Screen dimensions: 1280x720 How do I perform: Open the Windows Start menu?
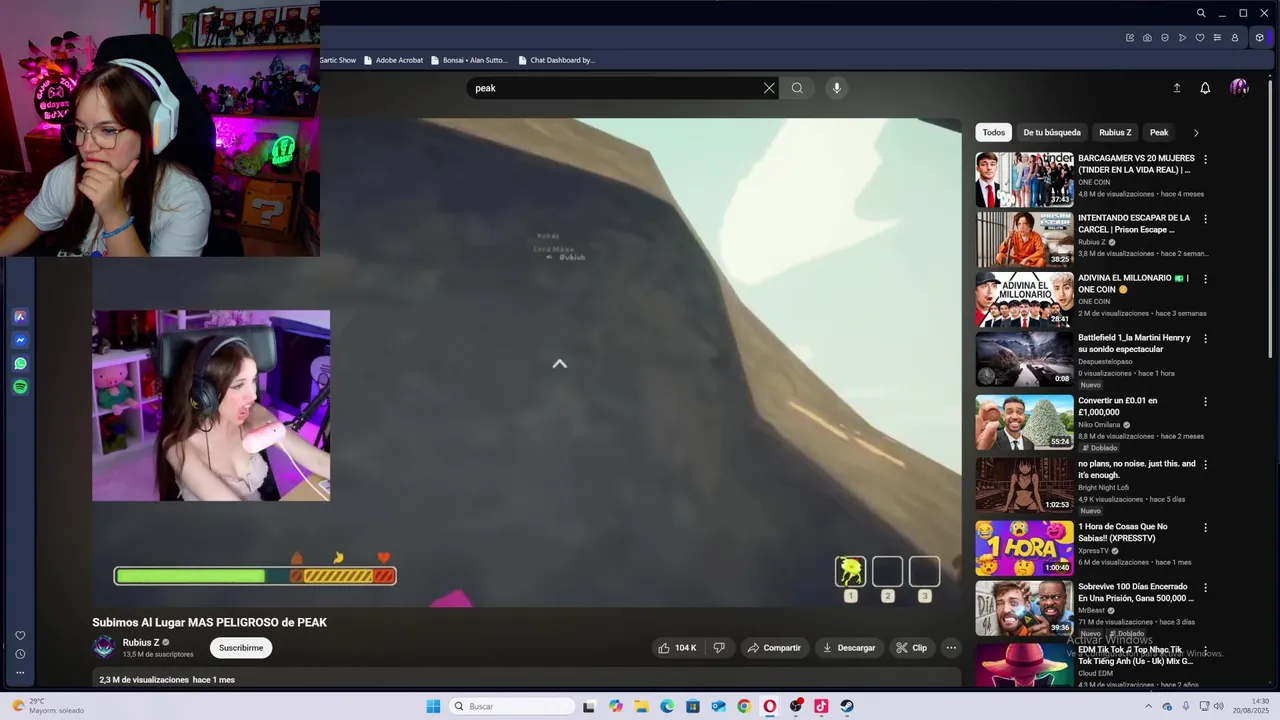click(x=433, y=706)
